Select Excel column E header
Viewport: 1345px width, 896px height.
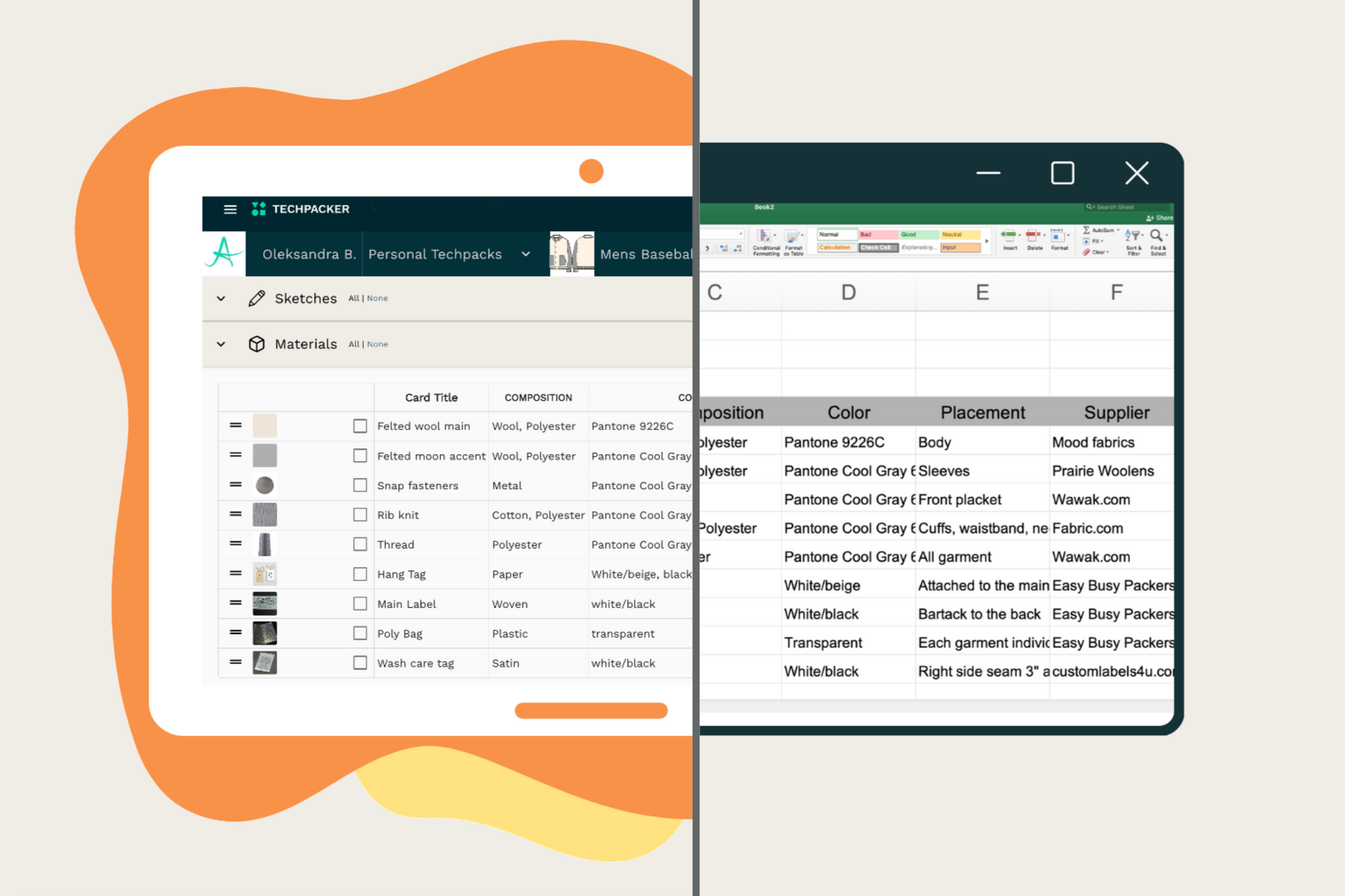coord(982,292)
